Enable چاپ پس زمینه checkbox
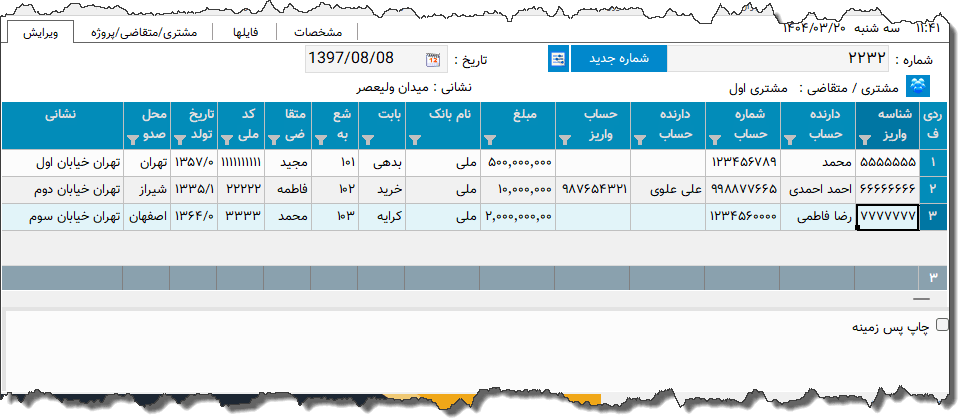Screen dimensions: 958x418 (943, 324)
